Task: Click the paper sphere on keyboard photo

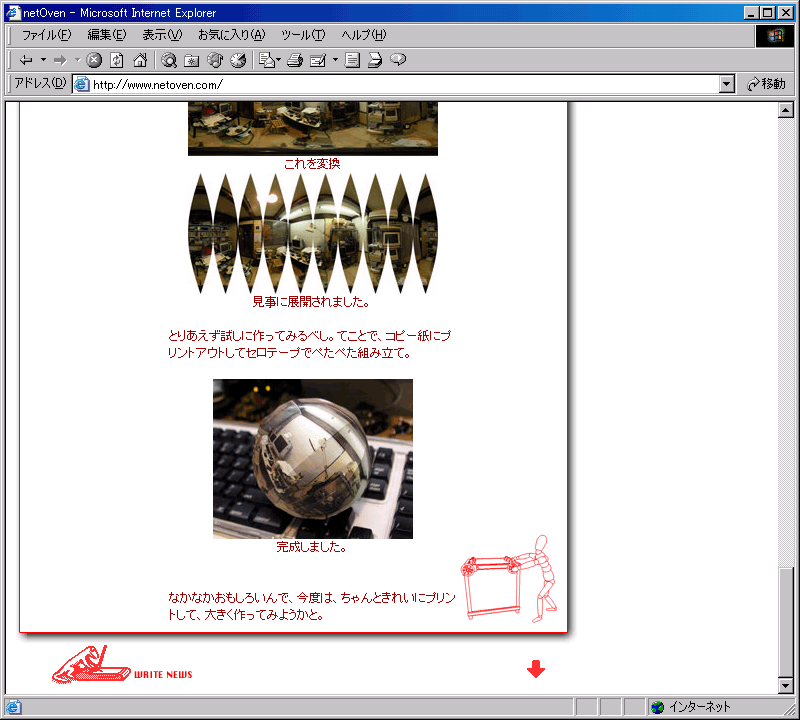Action: coord(313,459)
